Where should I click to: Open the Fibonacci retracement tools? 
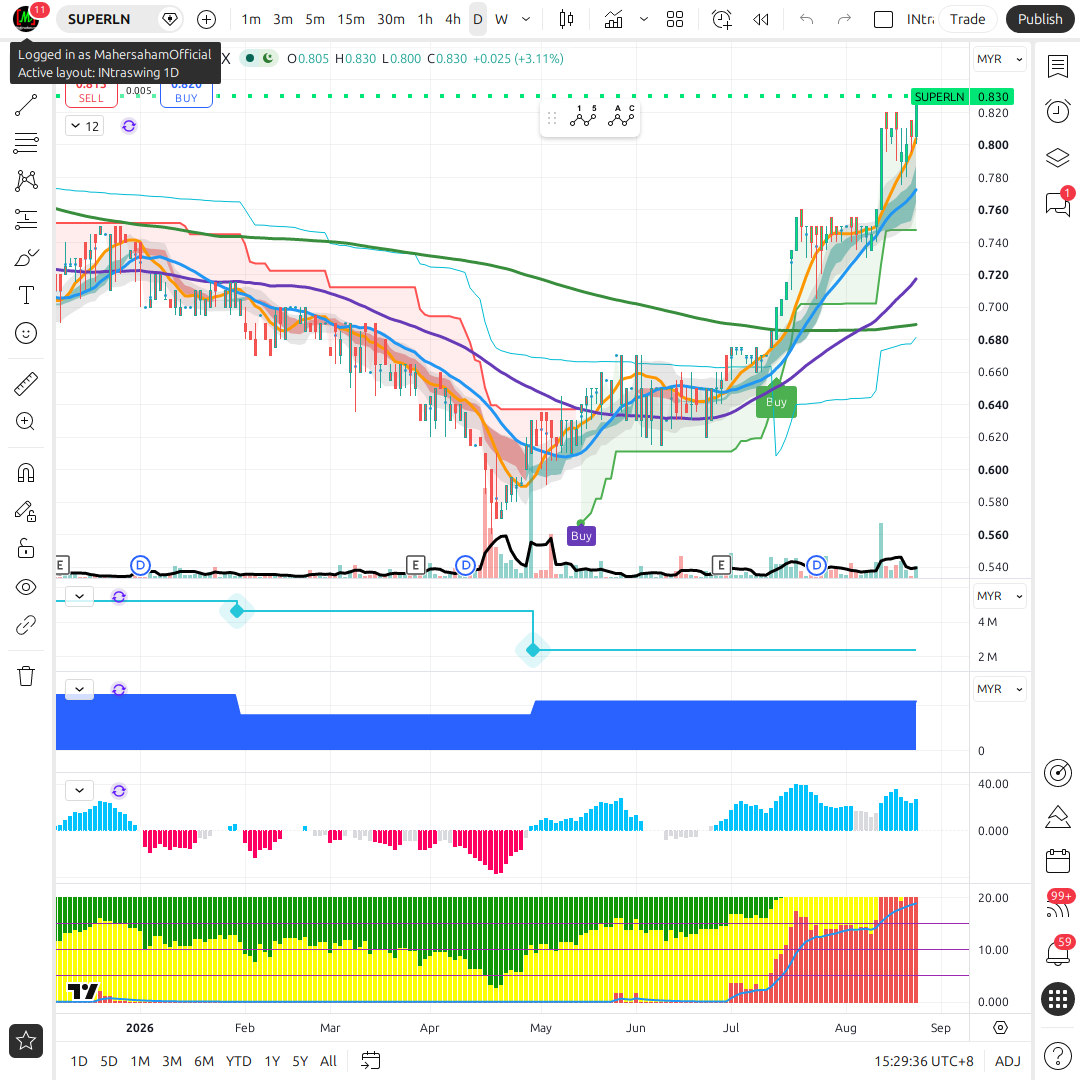point(25,143)
